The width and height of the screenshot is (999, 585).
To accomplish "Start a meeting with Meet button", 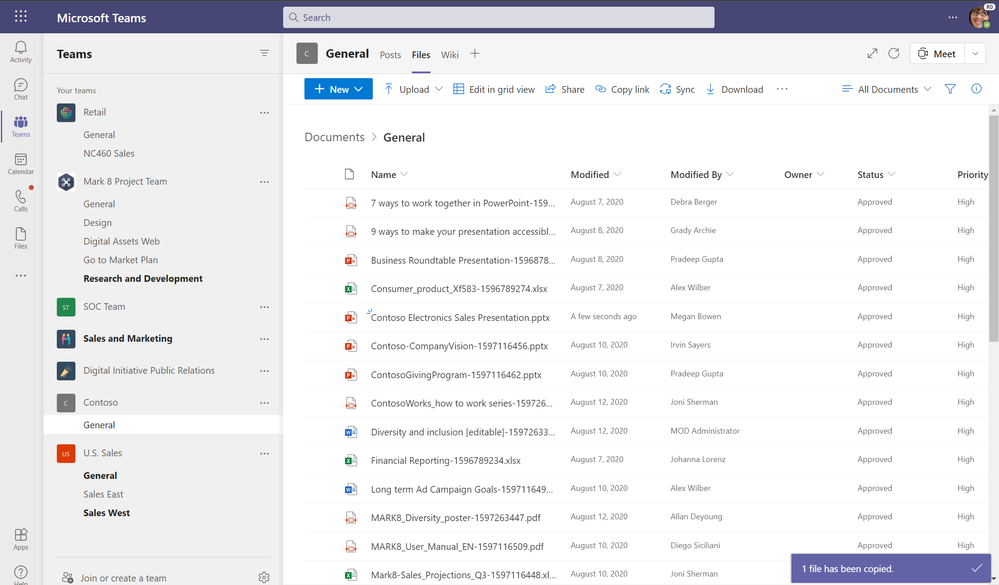I will click(937, 54).
